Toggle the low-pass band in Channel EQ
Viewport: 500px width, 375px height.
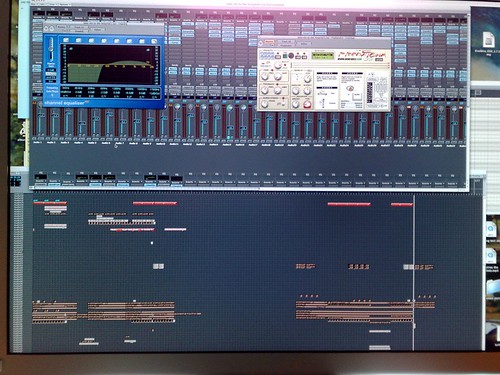(154, 41)
